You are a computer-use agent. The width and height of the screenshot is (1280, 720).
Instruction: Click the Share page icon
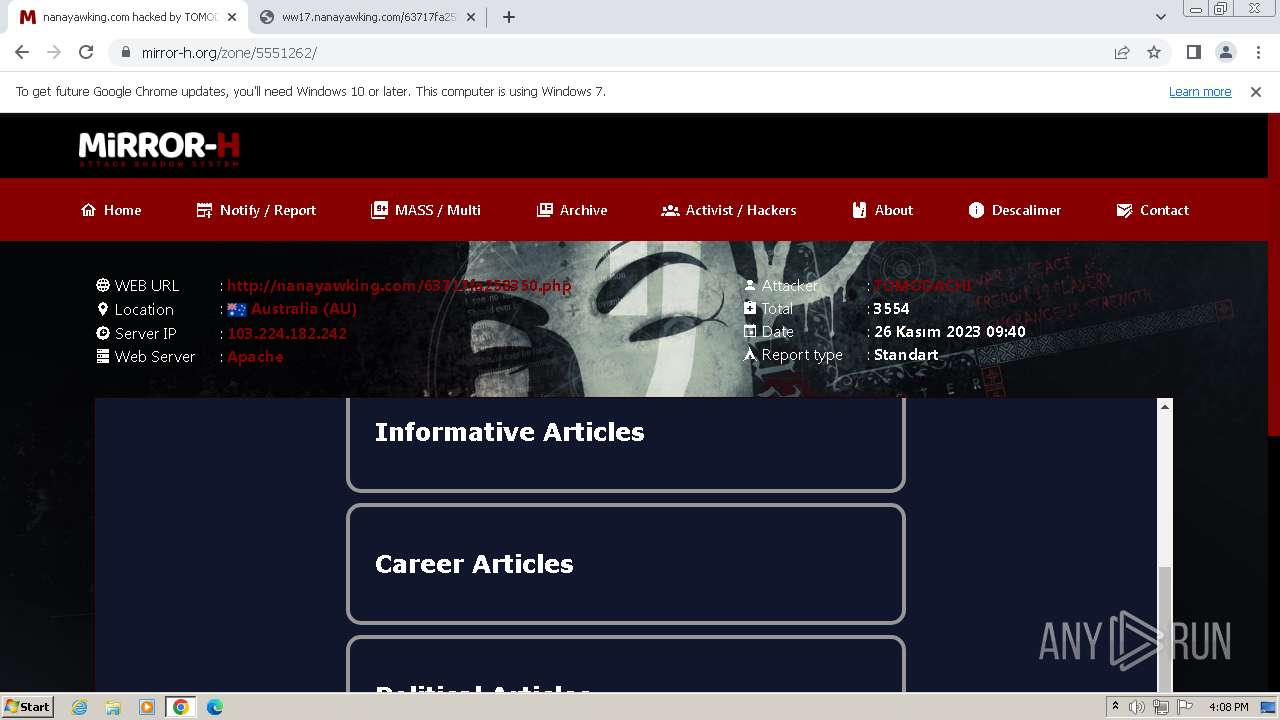(x=1122, y=52)
